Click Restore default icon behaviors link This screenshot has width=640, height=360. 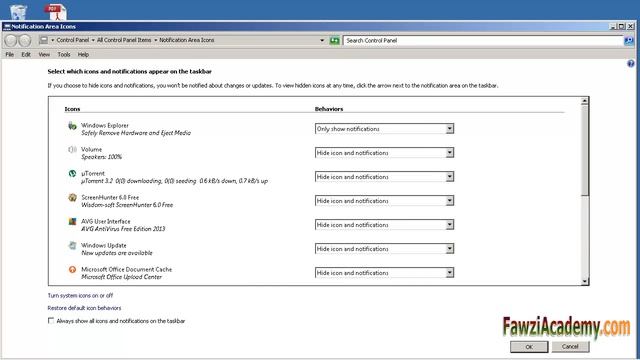(84, 308)
